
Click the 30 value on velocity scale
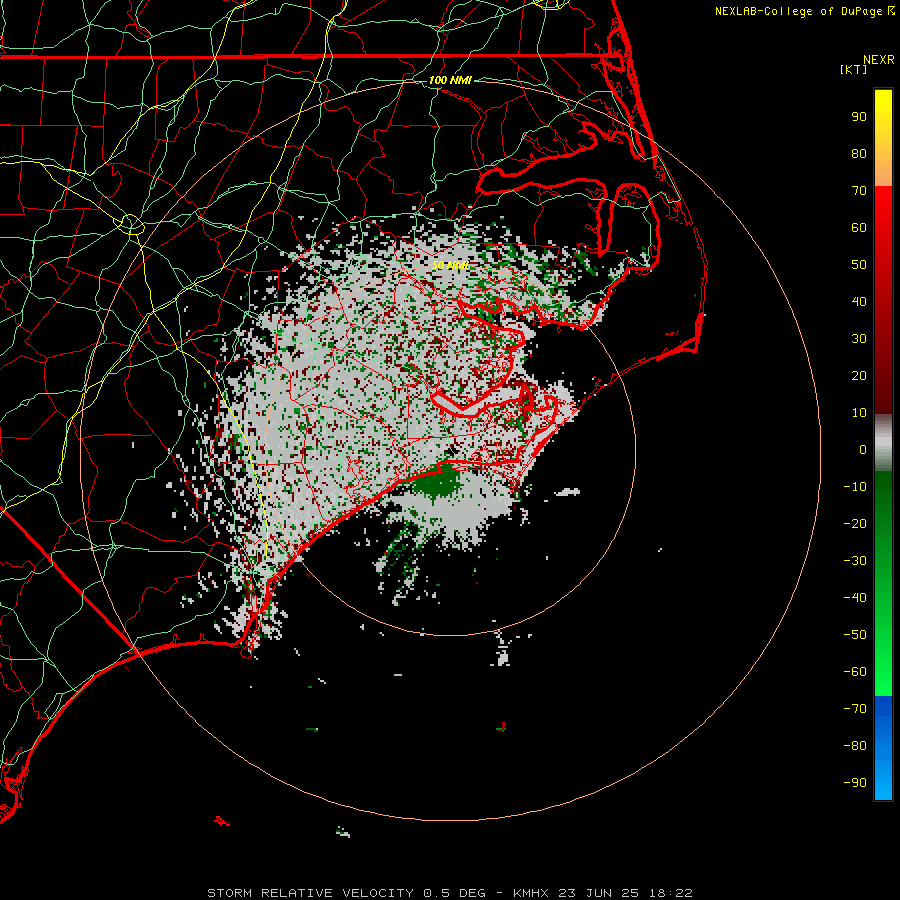coord(859,339)
